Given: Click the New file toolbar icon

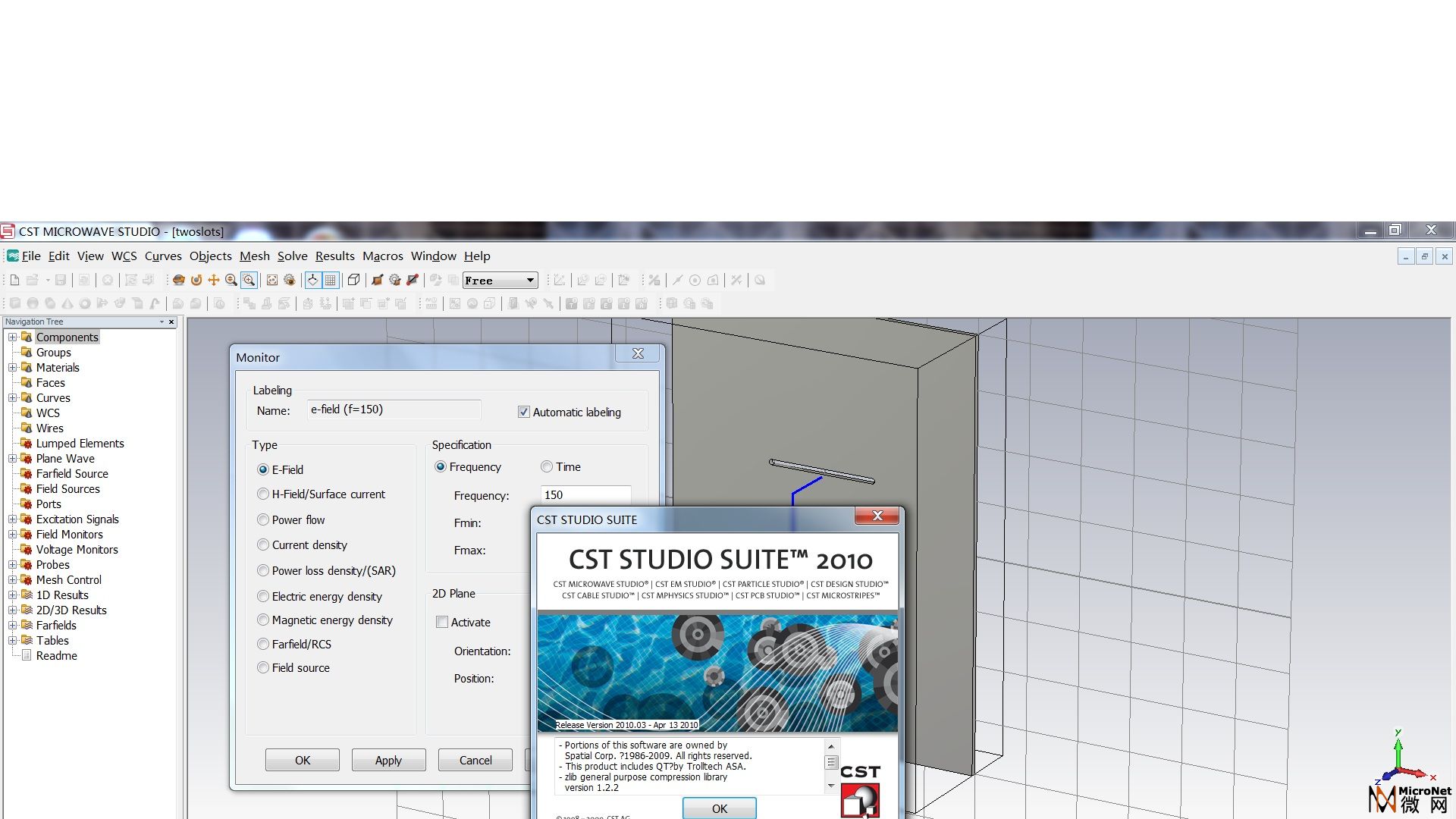Looking at the screenshot, I should (x=14, y=281).
